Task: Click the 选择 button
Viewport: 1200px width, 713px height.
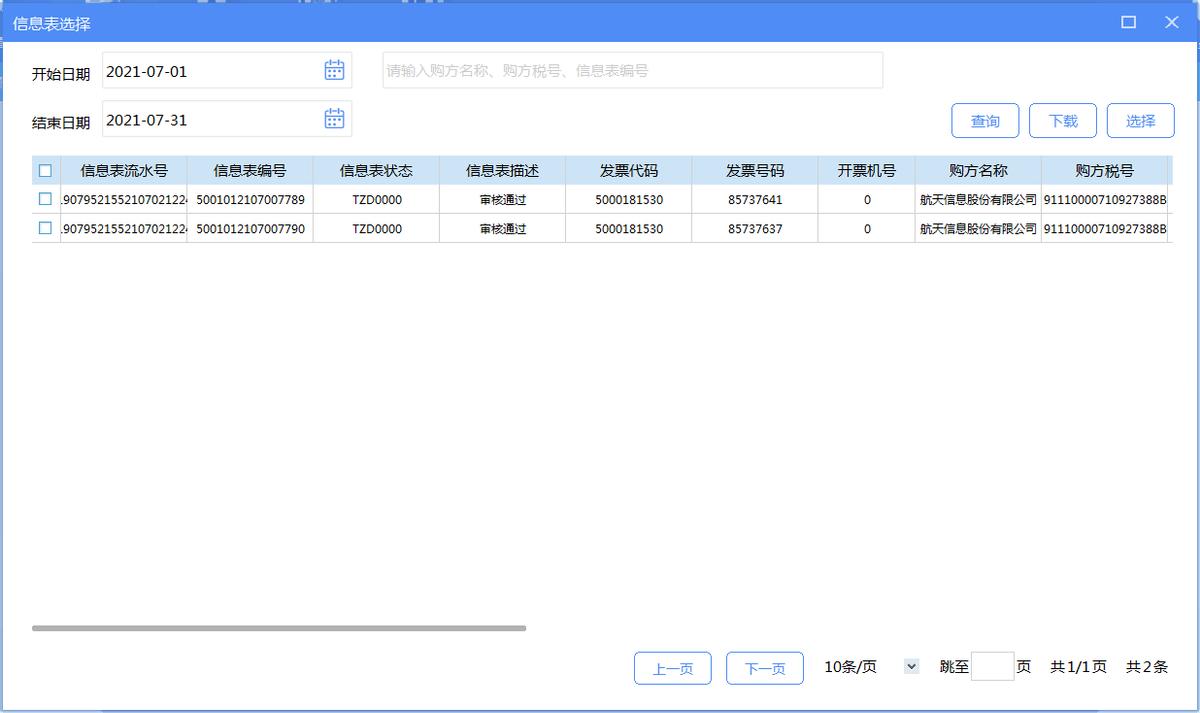Action: (1141, 121)
